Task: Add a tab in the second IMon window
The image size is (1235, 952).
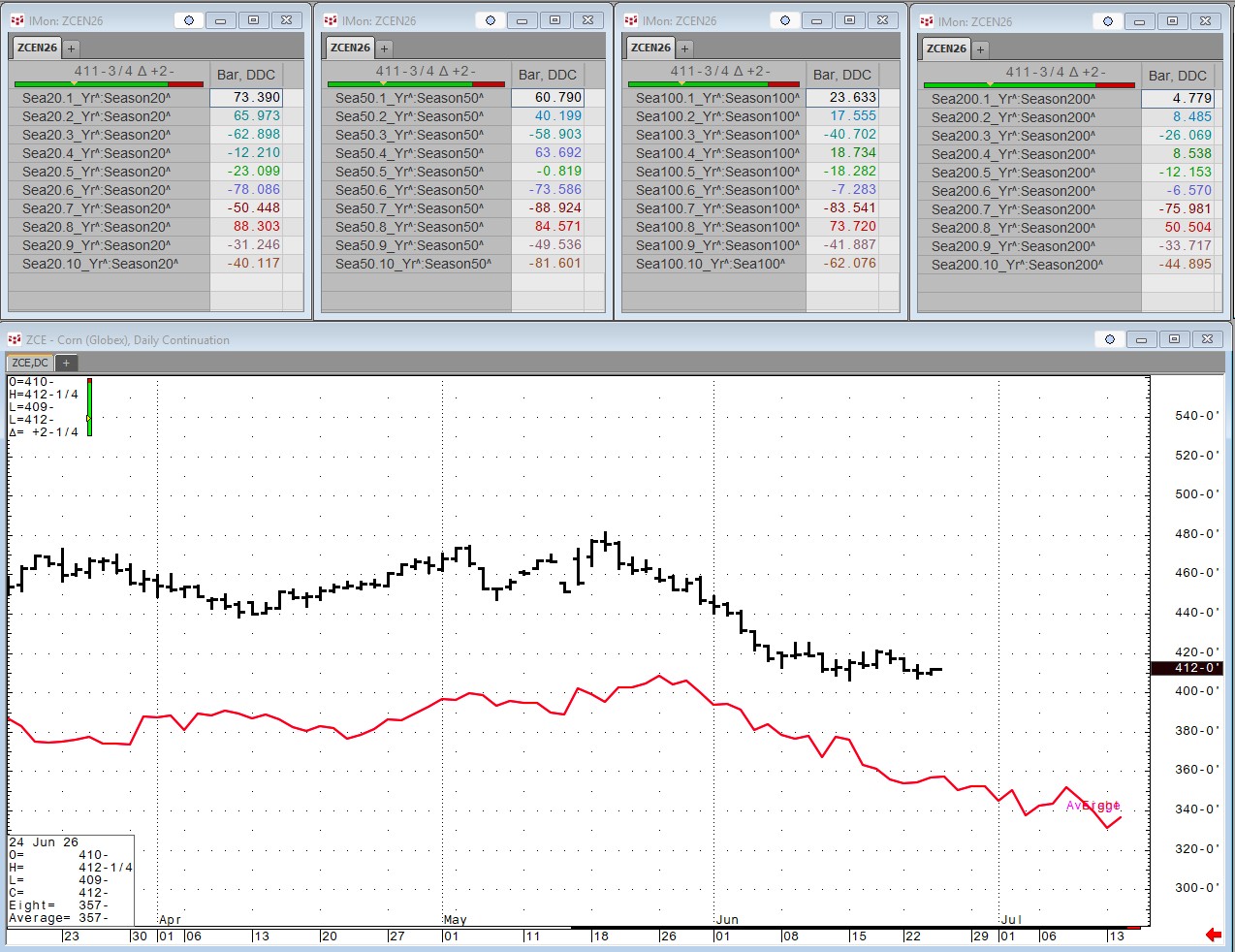Action: (x=384, y=48)
